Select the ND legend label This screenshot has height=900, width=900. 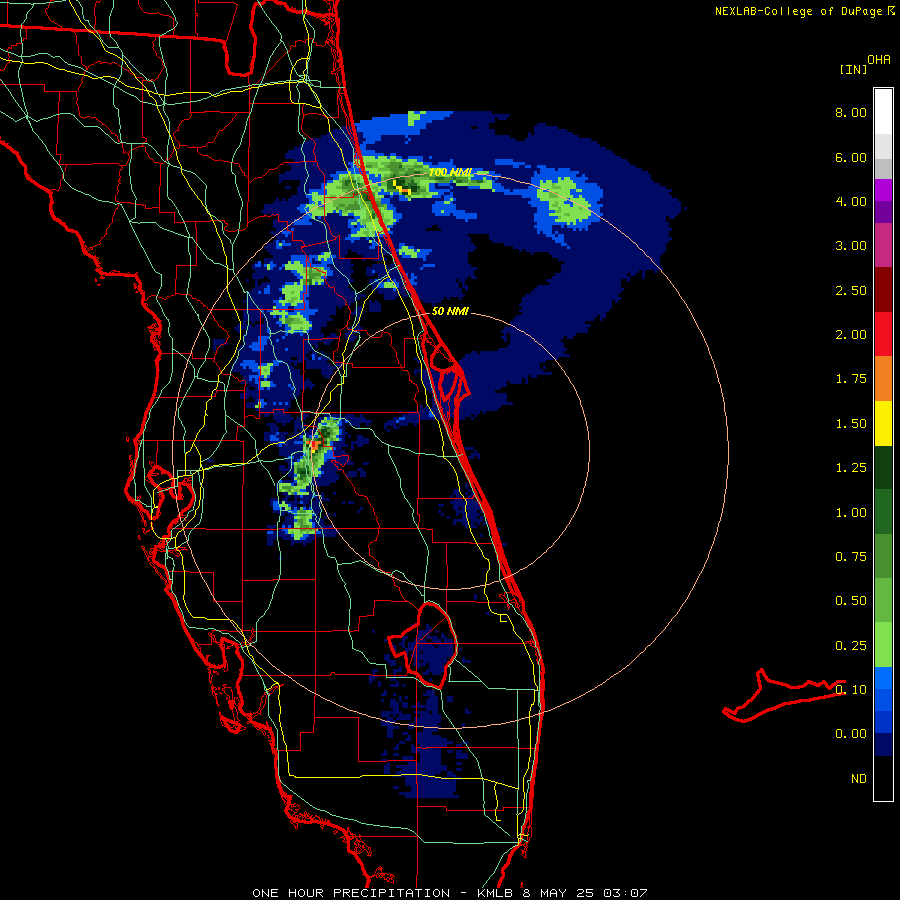tap(859, 779)
